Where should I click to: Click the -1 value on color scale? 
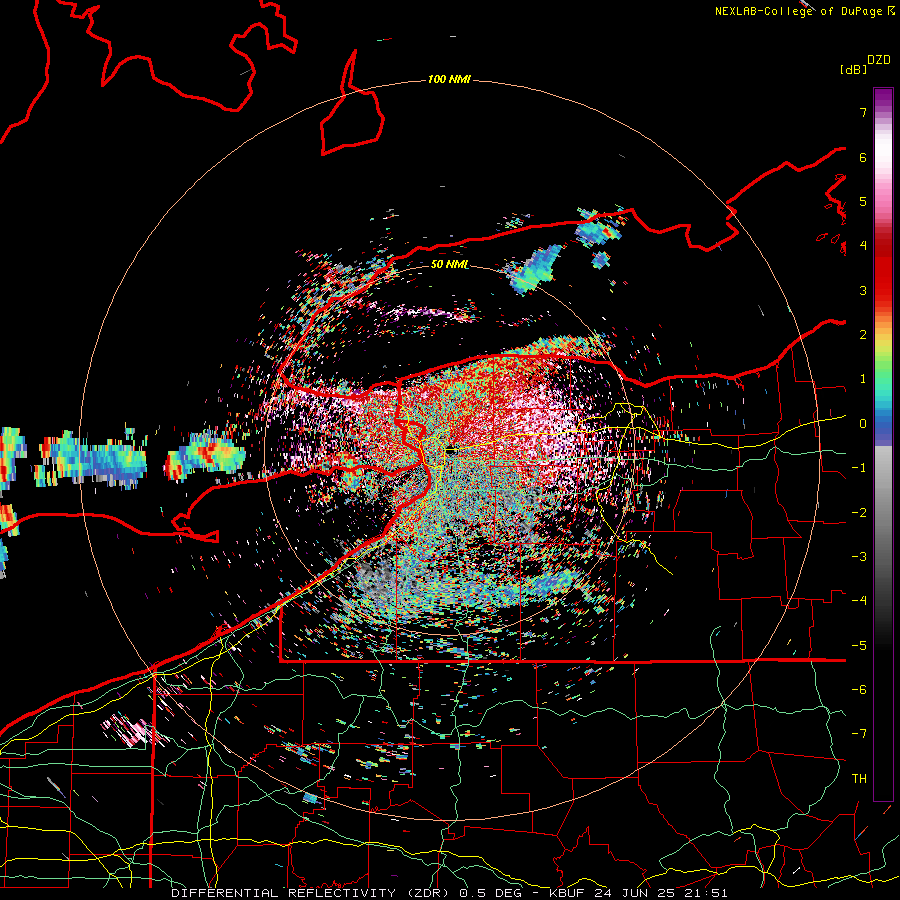point(859,468)
